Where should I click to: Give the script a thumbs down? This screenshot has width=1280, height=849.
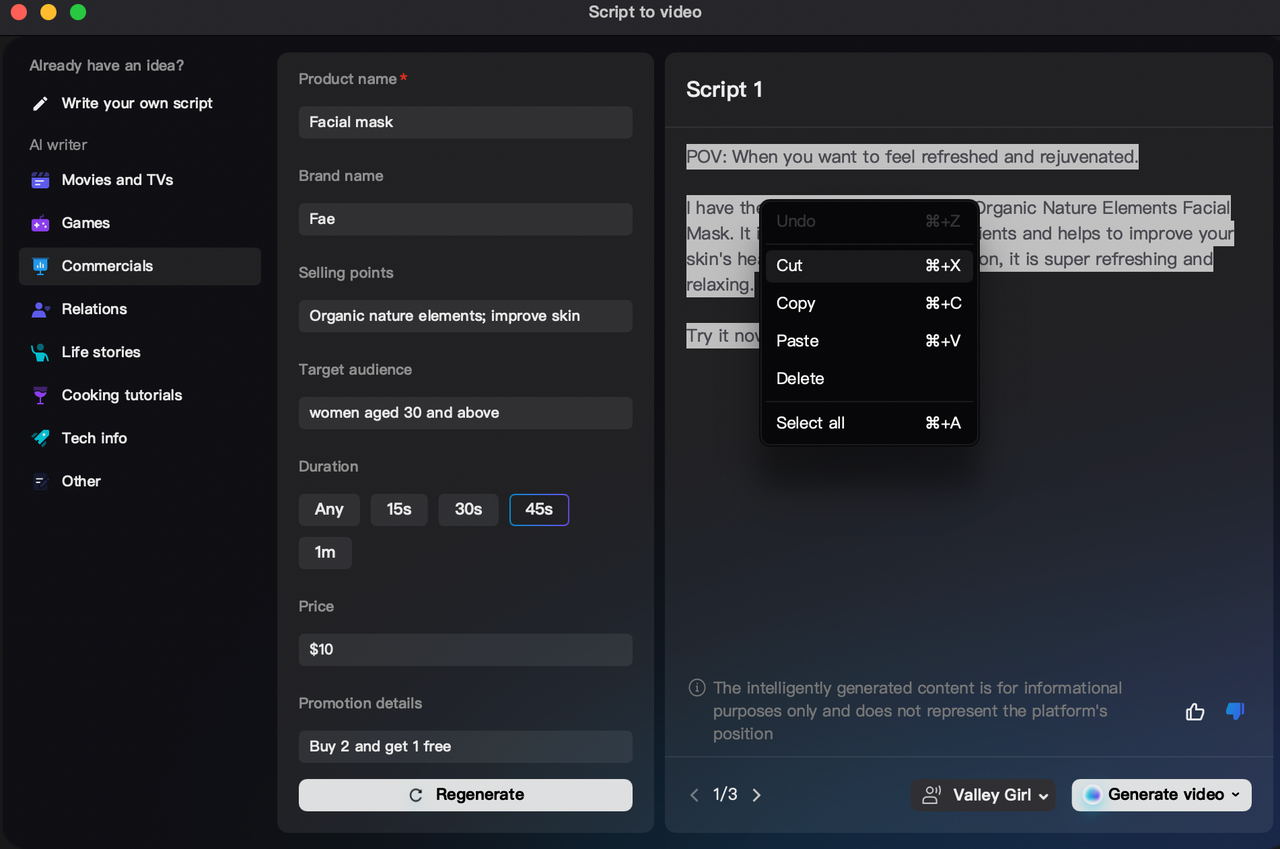(1234, 711)
